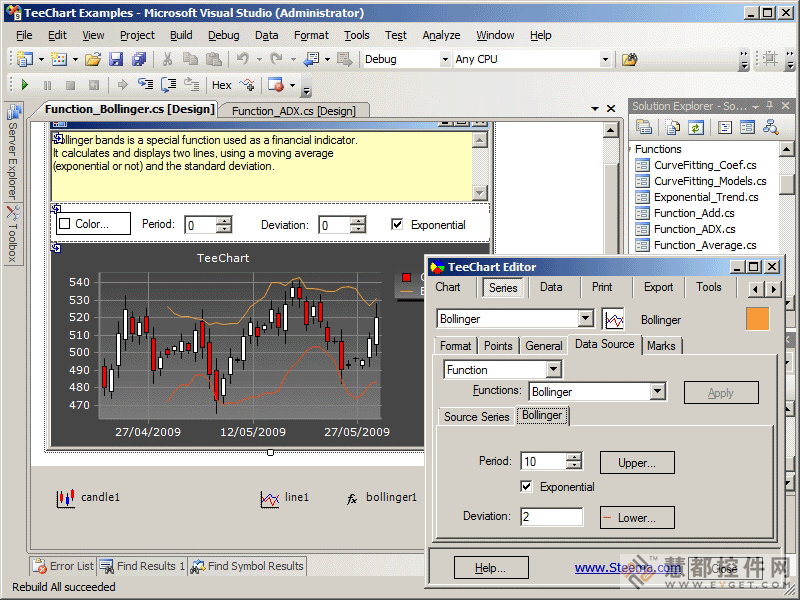Click the View Code icon in Solution Explorer
Viewport: 800px width, 600px height.
coord(724,127)
